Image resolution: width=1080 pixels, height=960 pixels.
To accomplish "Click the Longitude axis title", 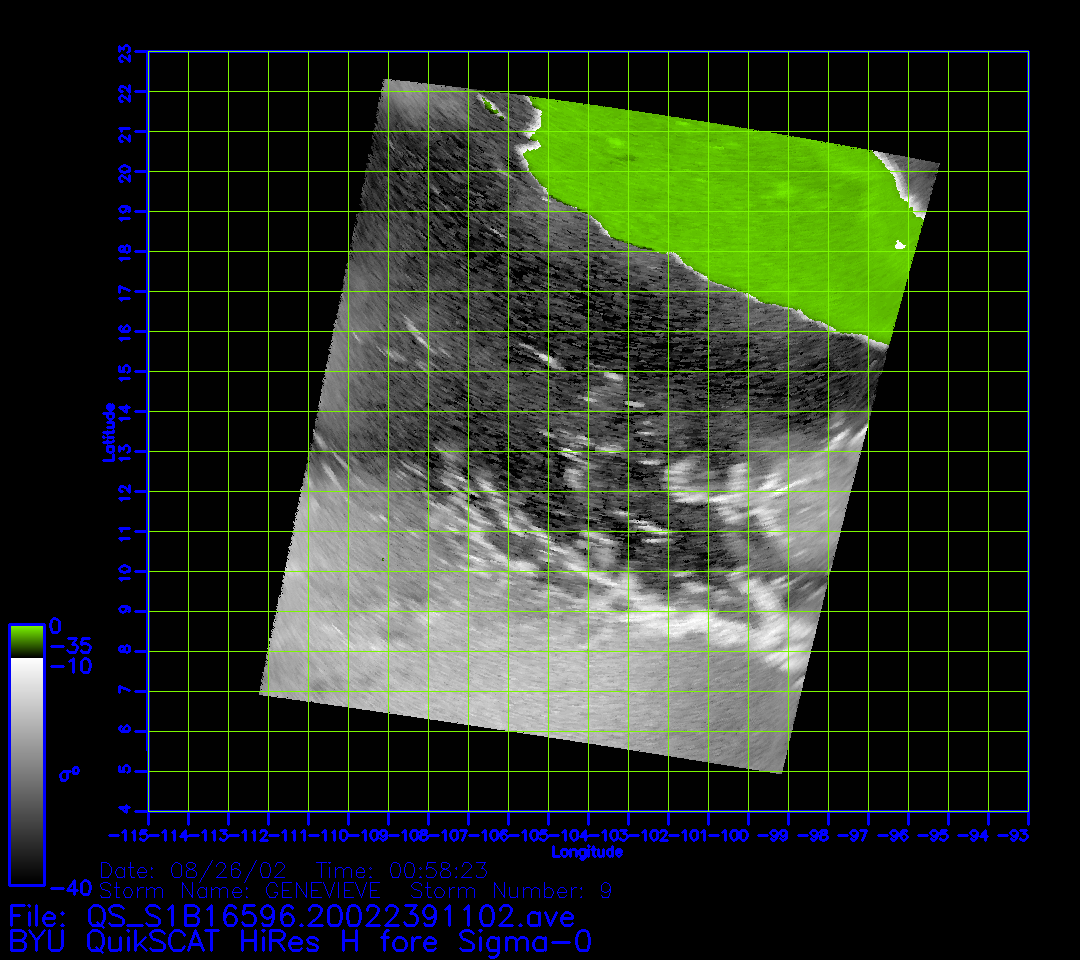I will [588, 852].
